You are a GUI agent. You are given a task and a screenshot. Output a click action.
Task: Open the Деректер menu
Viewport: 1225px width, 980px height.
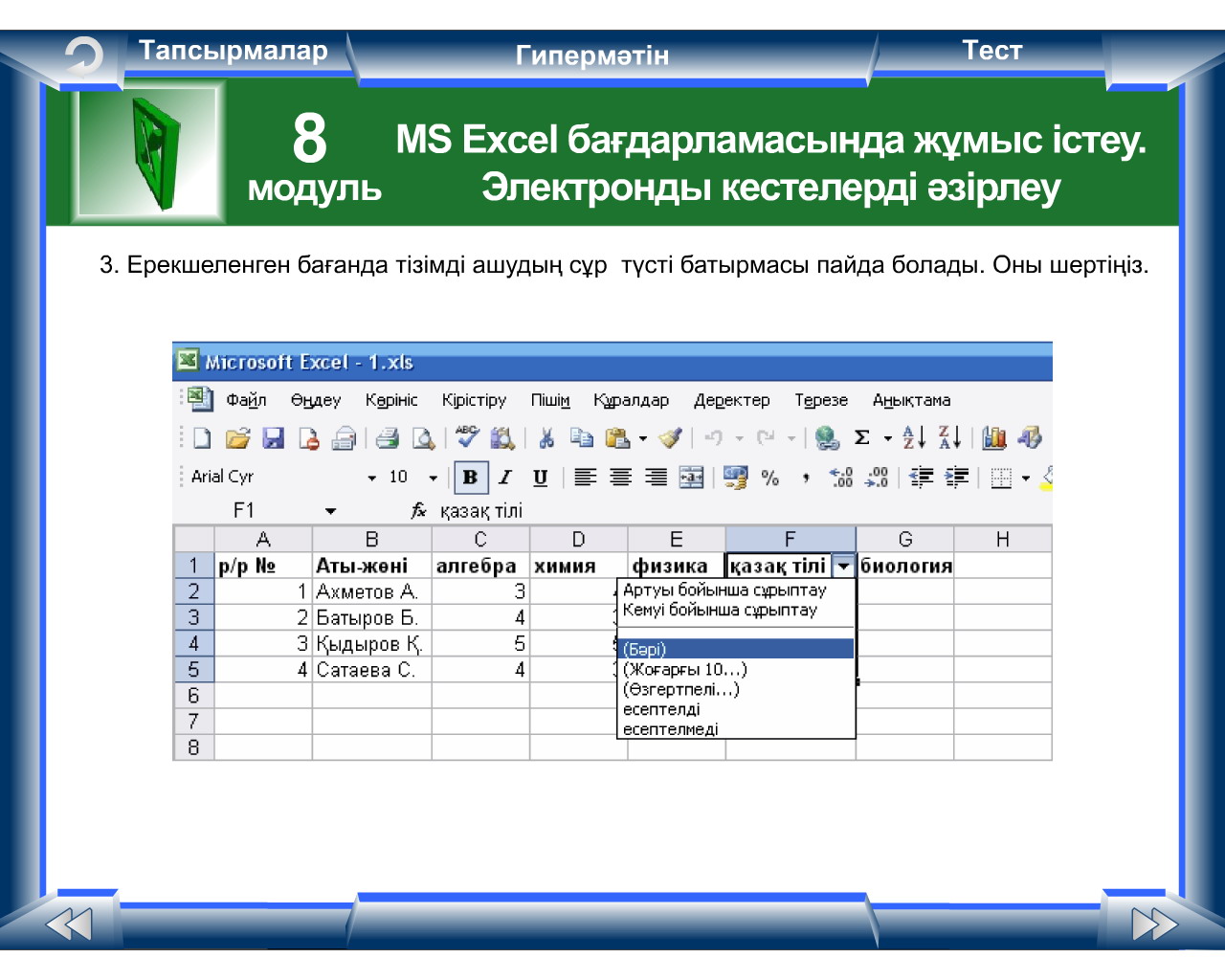732,400
